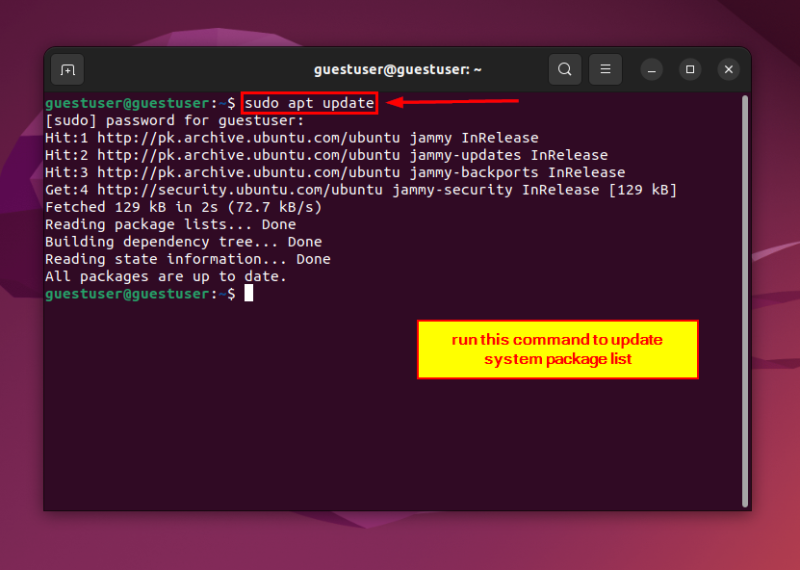Open the terminal hamburger menu
The image size is (800, 570).
coord(605,69)
